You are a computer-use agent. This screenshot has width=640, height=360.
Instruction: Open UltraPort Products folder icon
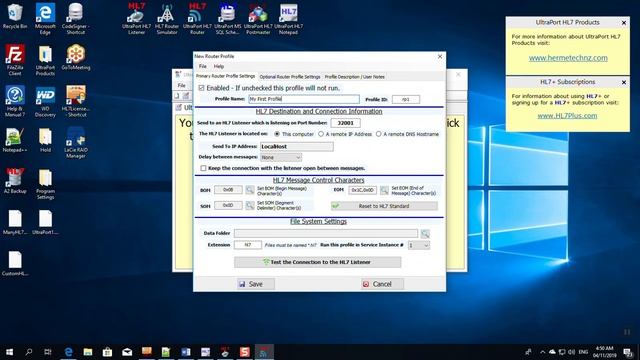tap(45, 60)
